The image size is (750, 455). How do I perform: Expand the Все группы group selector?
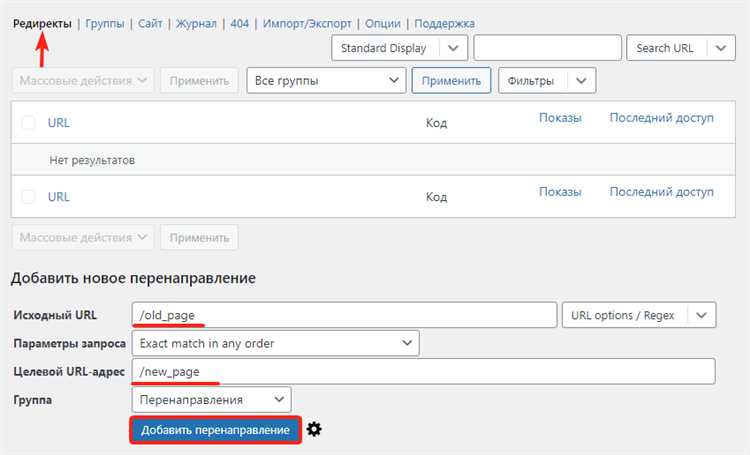click(x=326, y=80)
